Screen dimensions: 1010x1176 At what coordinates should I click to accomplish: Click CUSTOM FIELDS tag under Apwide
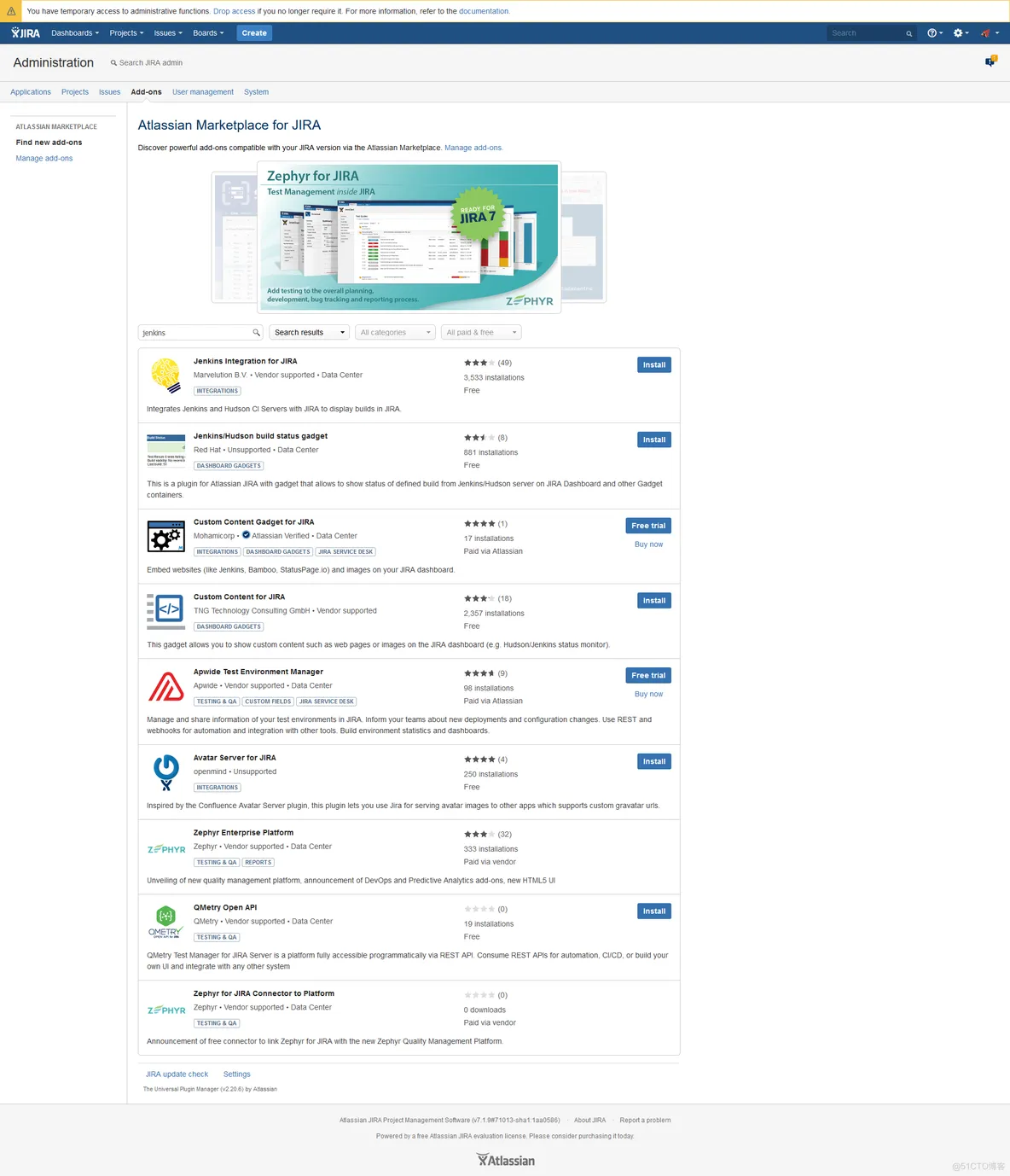point(268,702)
